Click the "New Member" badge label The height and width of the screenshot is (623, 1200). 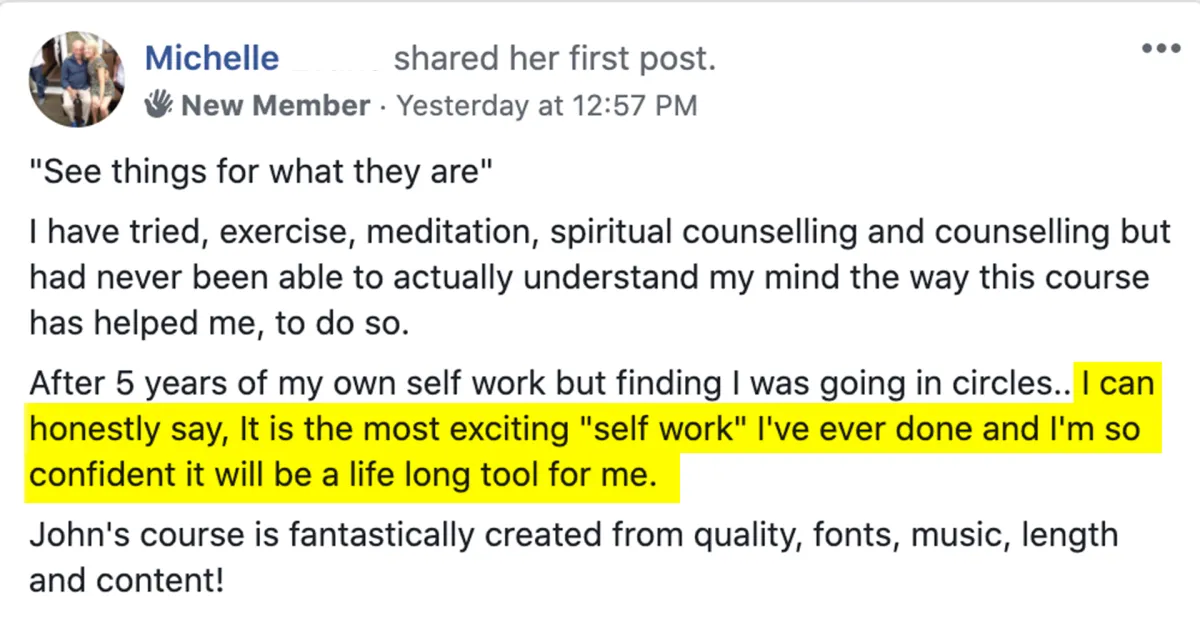click(x=276, y=106)
